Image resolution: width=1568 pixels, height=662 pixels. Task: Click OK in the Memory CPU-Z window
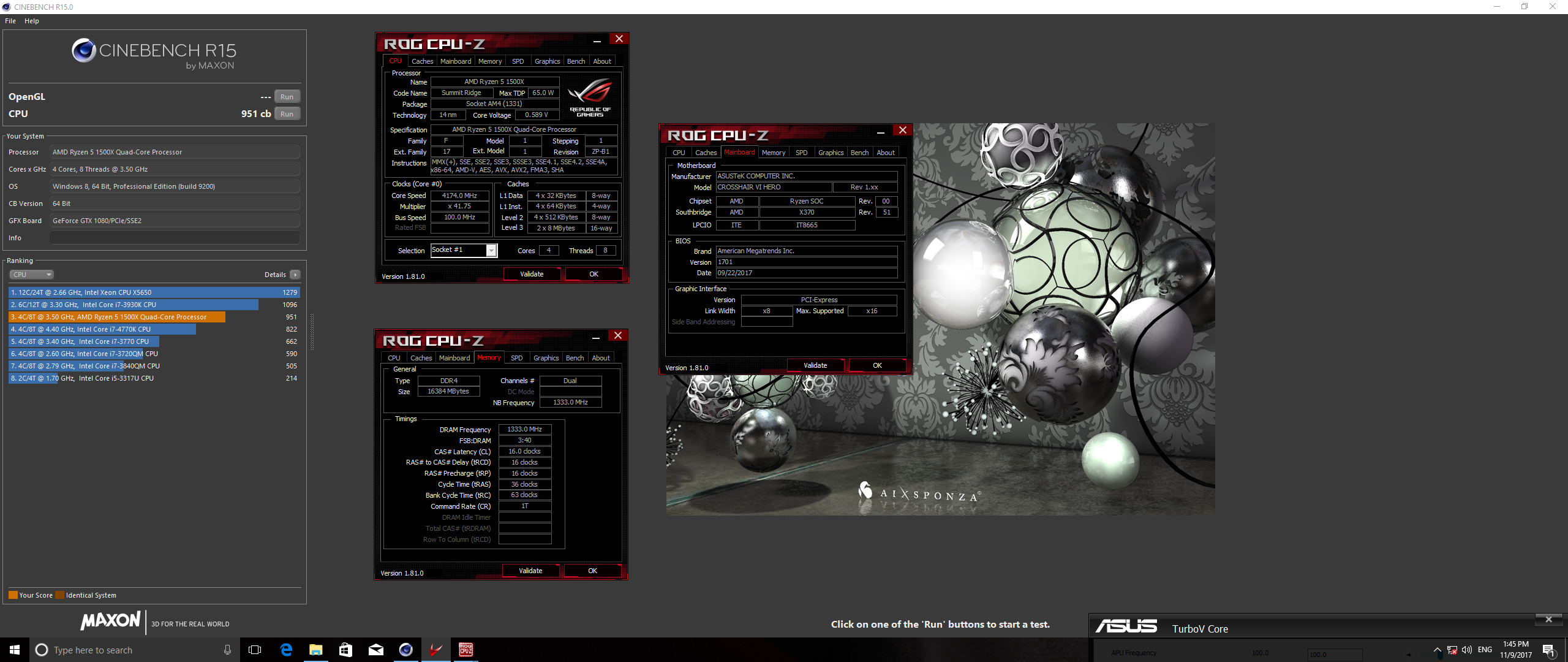point(592,571)
